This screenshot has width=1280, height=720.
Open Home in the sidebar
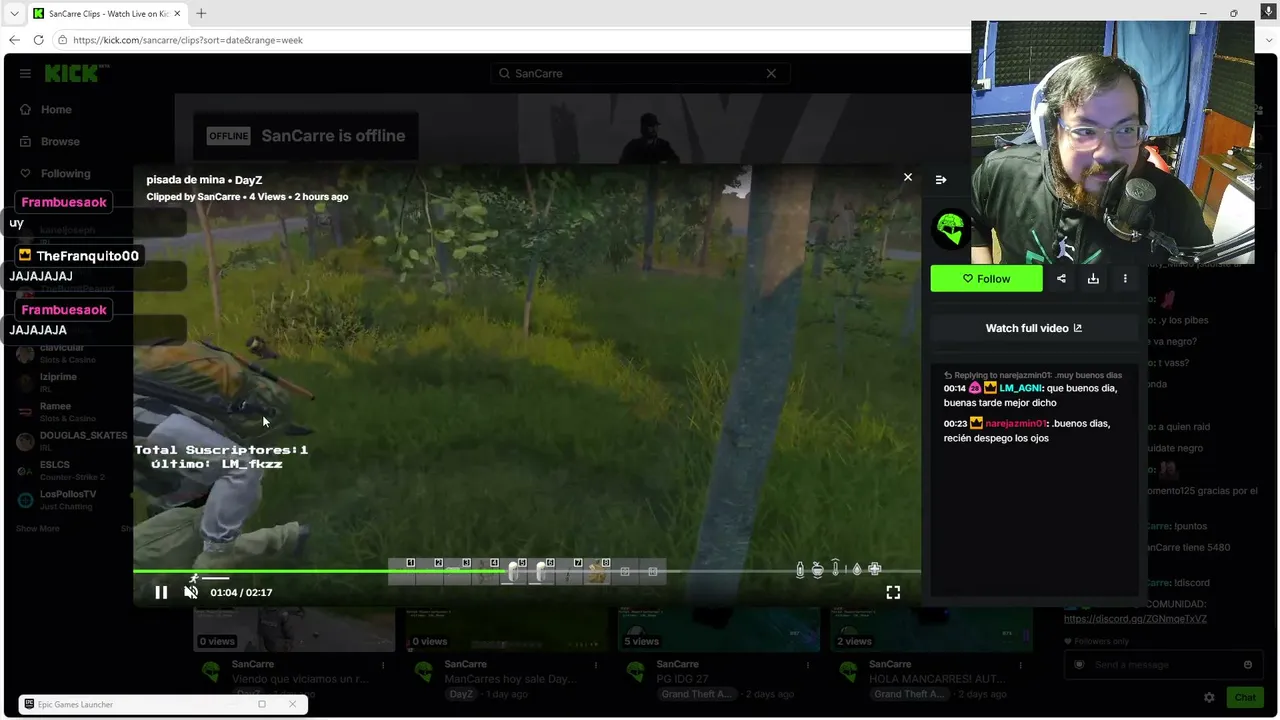[x=56, y=110]
